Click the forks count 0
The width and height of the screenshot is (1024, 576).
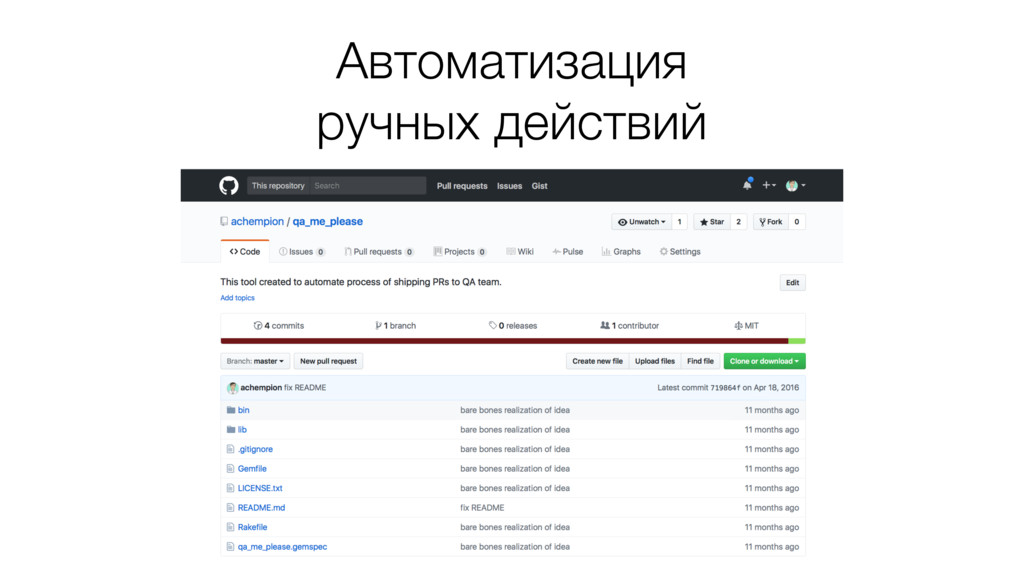(x=797, y=222)
